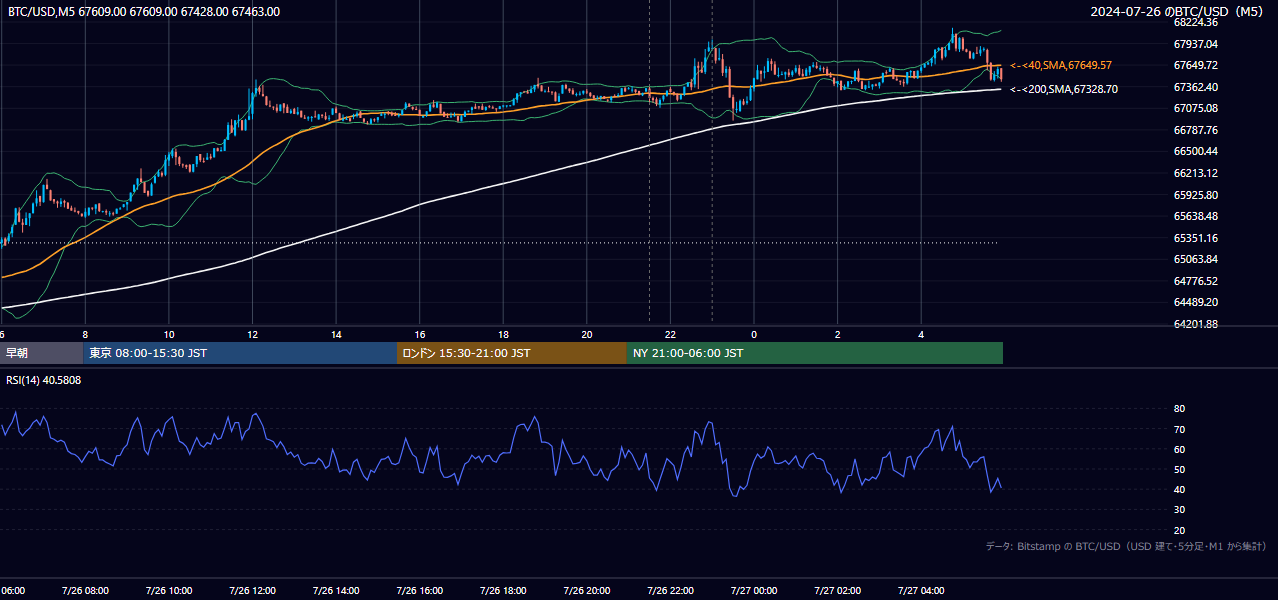Click price axis value 65063.84
The width and height of the screenshot is (1278, 600).
click(1196, 259)
